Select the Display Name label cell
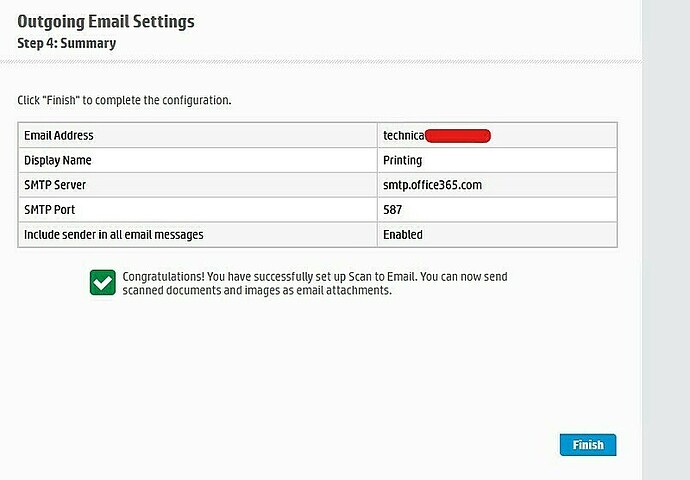Viewport: 690px width, 480px height. [57, 160]
